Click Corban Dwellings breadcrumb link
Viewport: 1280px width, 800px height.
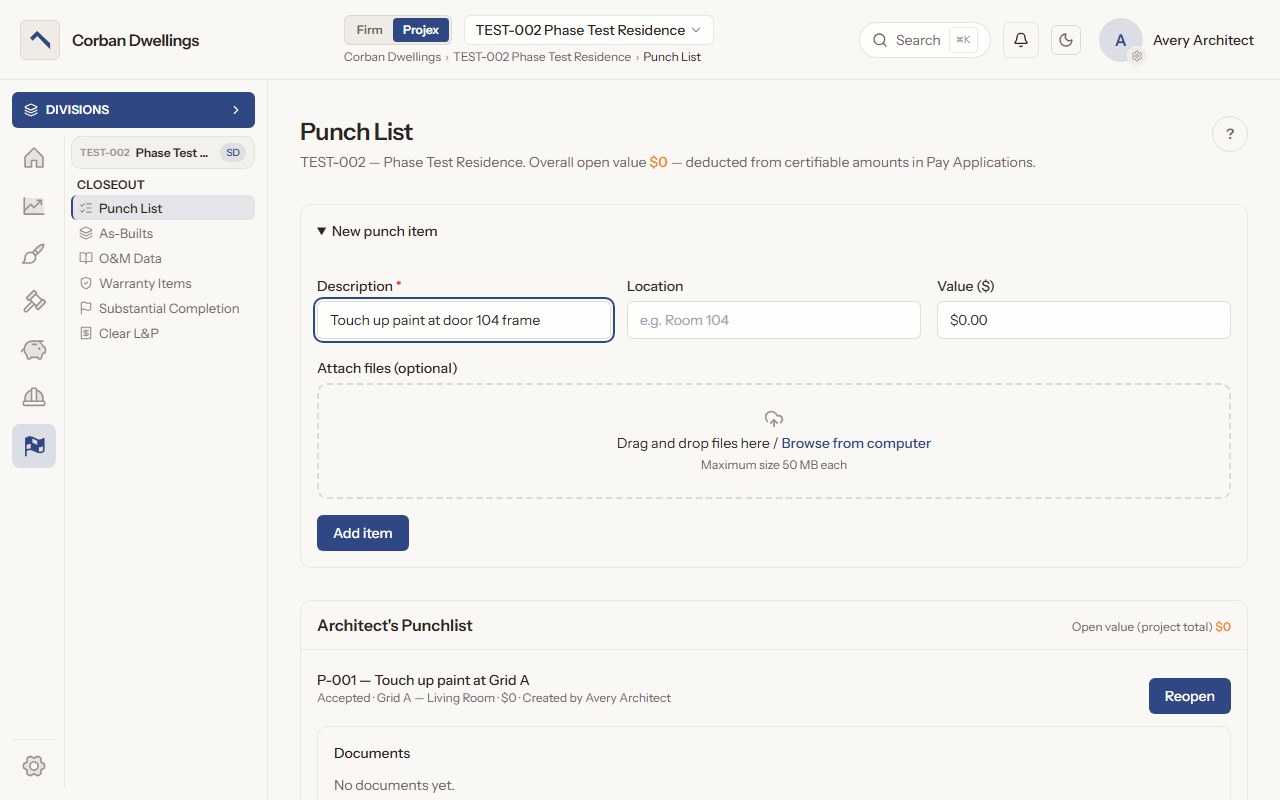pos(392,57)
